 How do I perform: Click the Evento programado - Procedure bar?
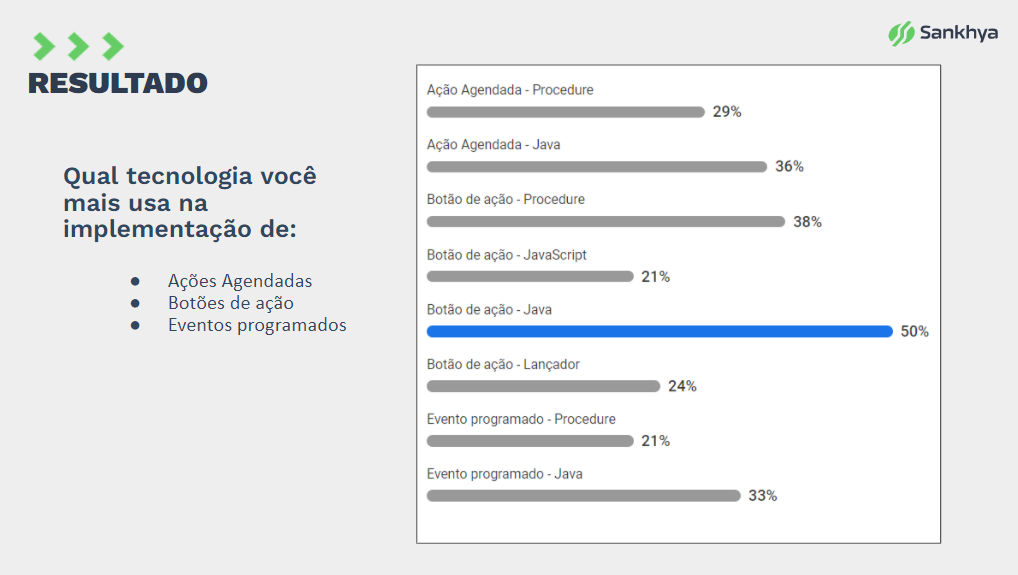click(530, 441)
